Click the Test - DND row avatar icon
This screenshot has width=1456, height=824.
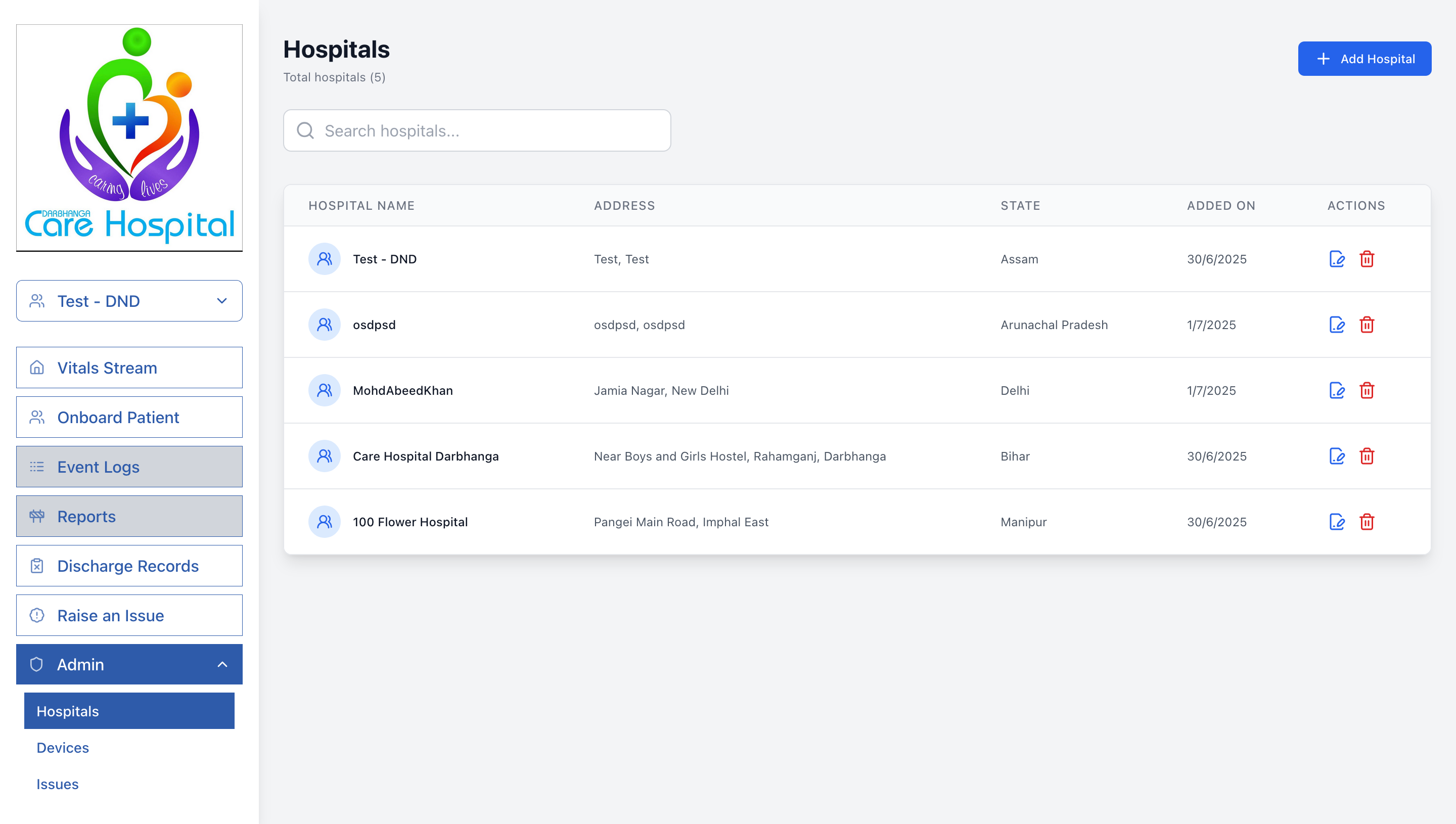tap(324, 259)
